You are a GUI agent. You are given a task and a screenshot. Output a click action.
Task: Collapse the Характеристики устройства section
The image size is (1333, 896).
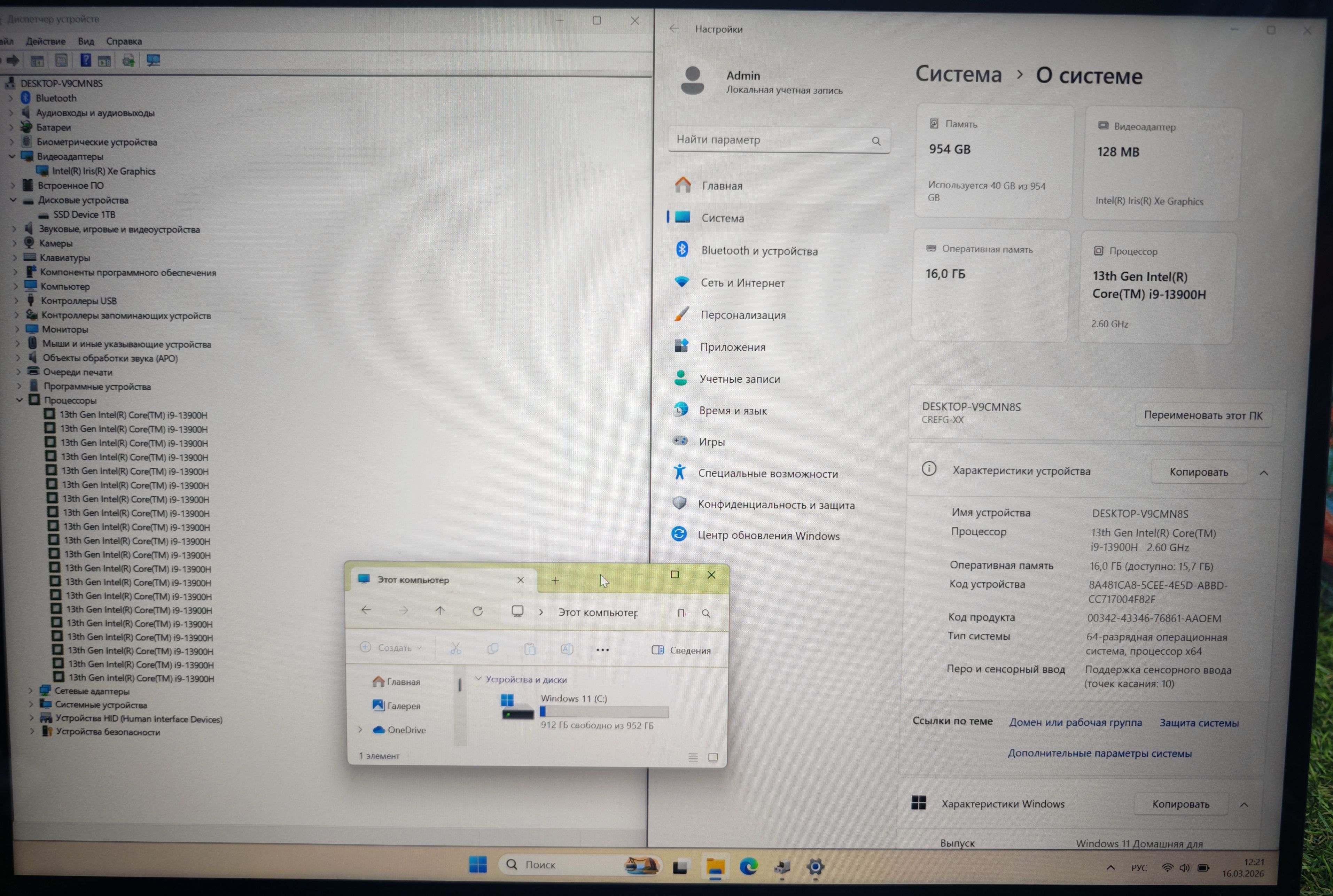(1263, 473)
